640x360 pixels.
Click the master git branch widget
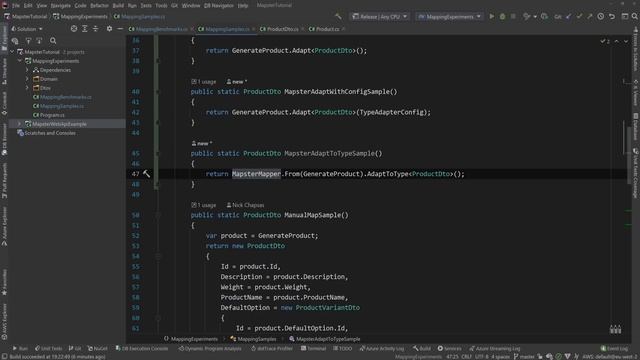tap(524, 357)
